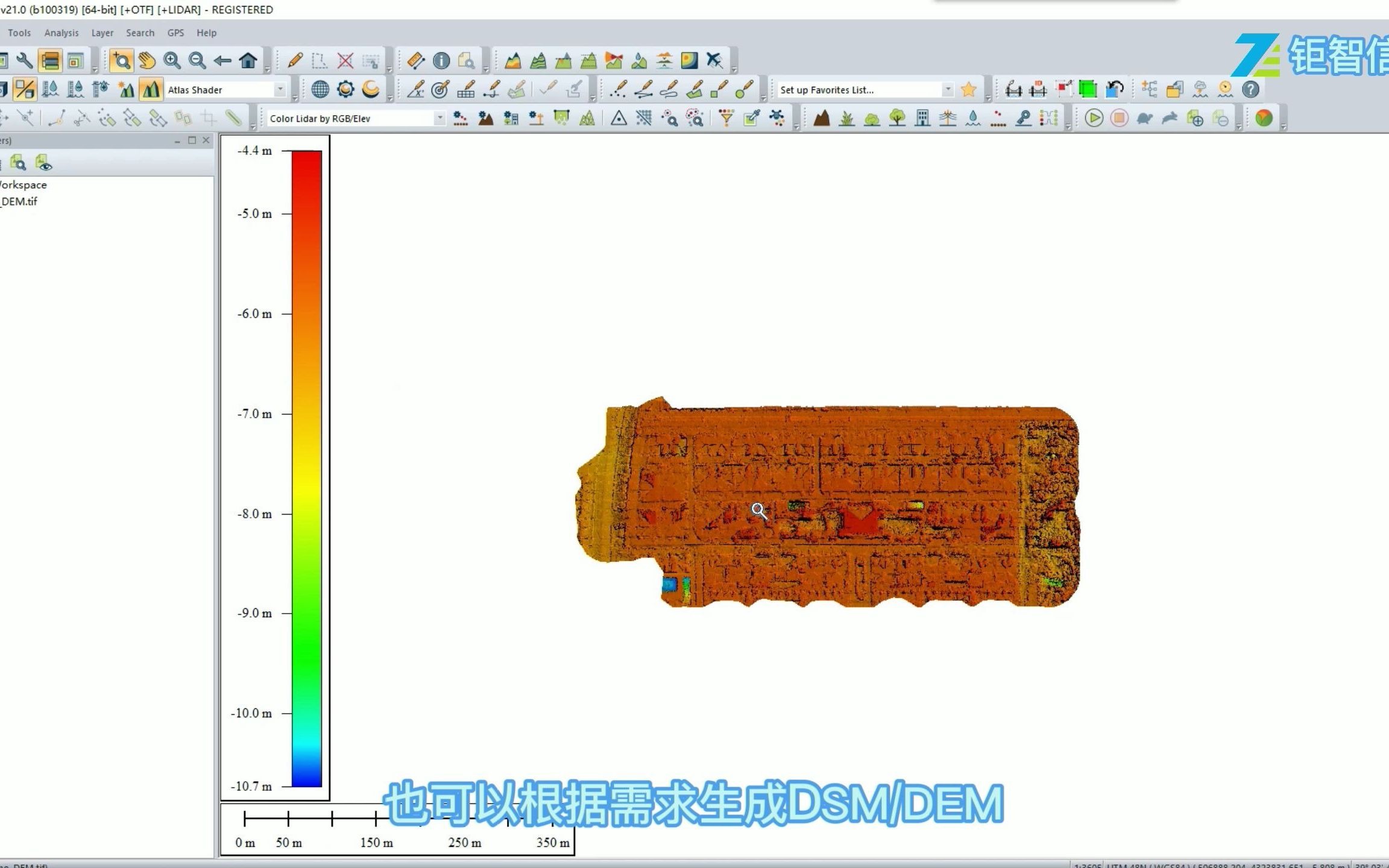This screenshot has width=1389, height=868.
Task: Filter Lidar points with funnel icon
Action: coord(726,118)
